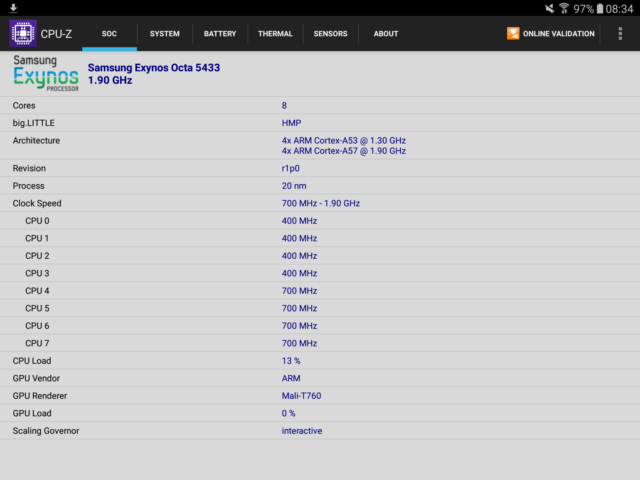The image size is (640, 480).
Task: Select CPU 3's 400 MHz value
Action: 299,273
